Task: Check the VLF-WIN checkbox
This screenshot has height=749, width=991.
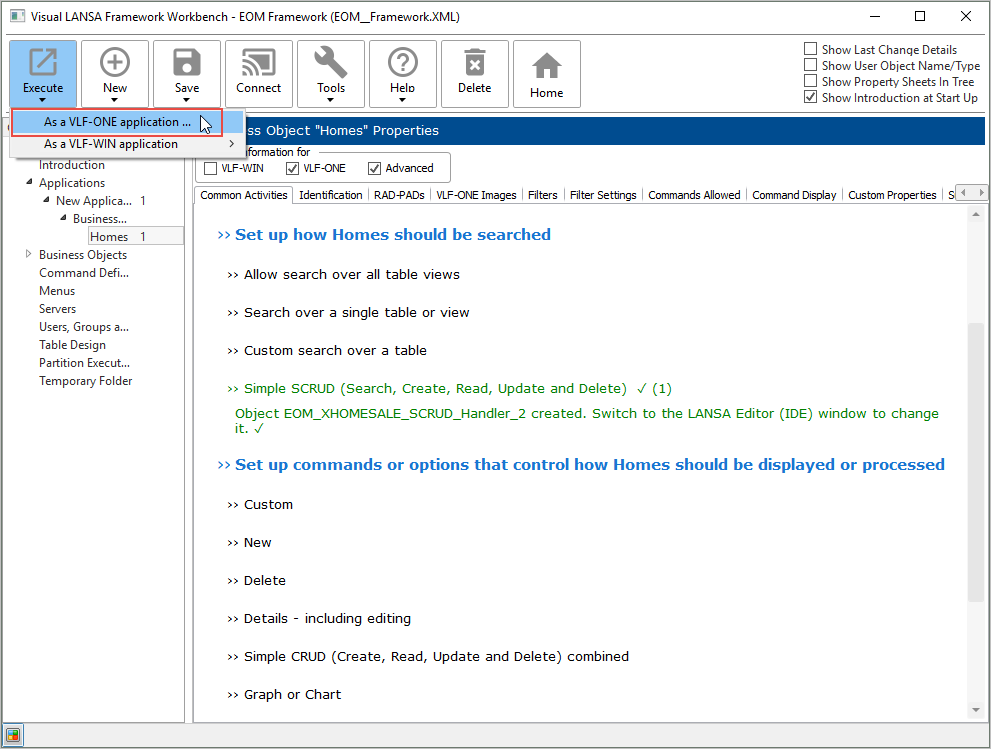Action: [x=211, y=168]
